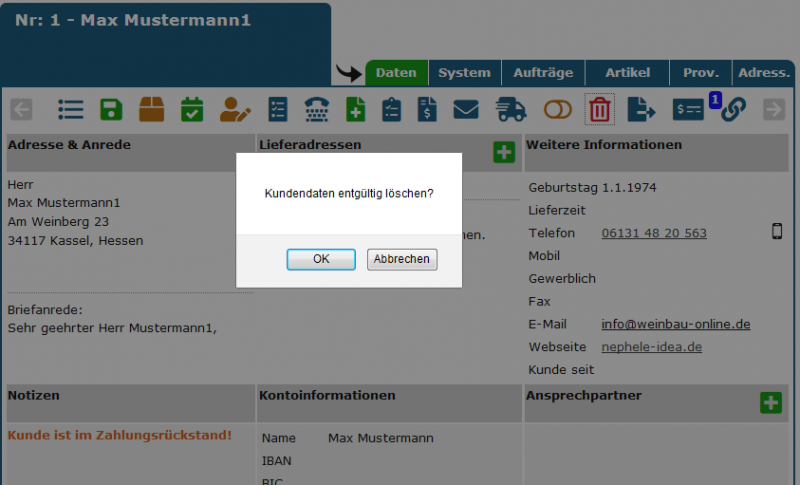Open the green calendar check icon

[x=192, y=109]
